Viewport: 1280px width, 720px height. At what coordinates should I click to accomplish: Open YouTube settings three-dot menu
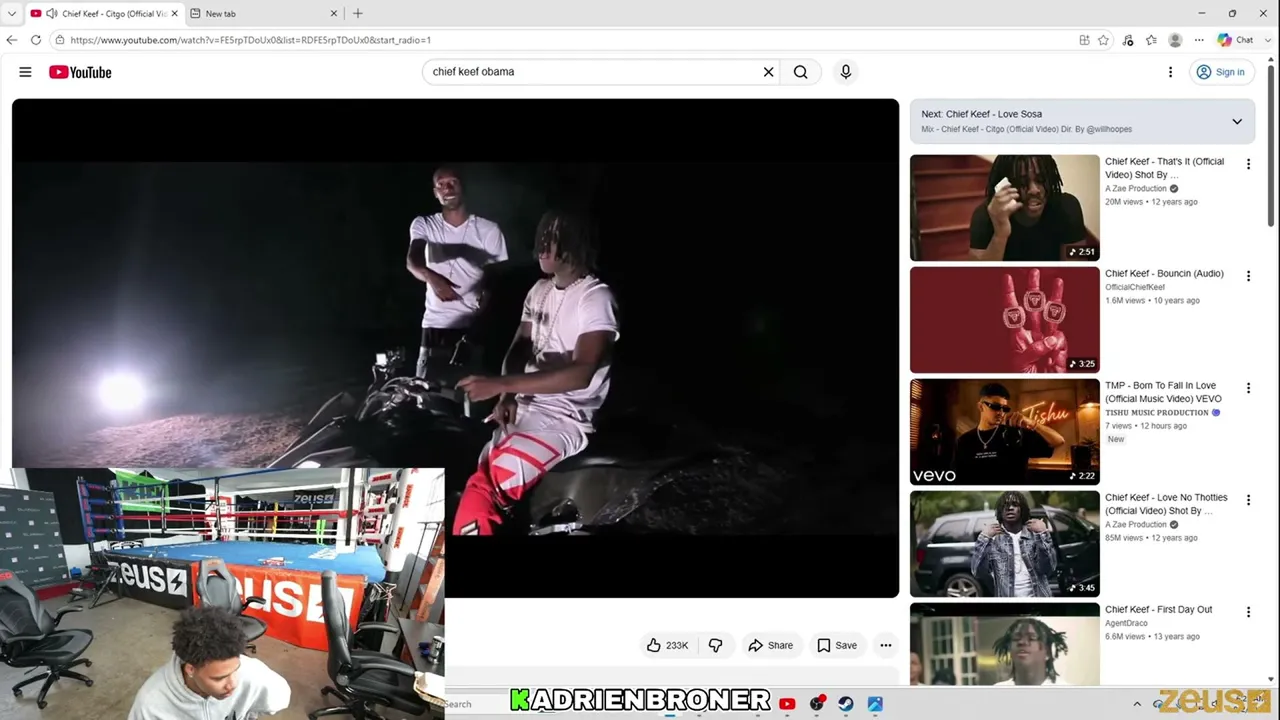coord(1170,72)
